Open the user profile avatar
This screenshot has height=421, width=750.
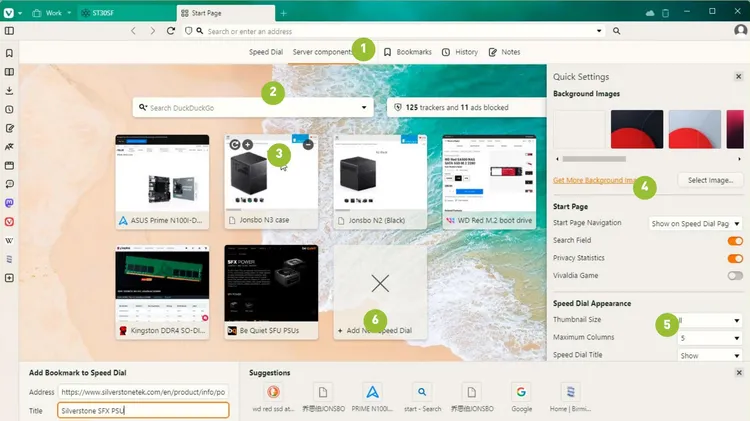pos(740,31)
